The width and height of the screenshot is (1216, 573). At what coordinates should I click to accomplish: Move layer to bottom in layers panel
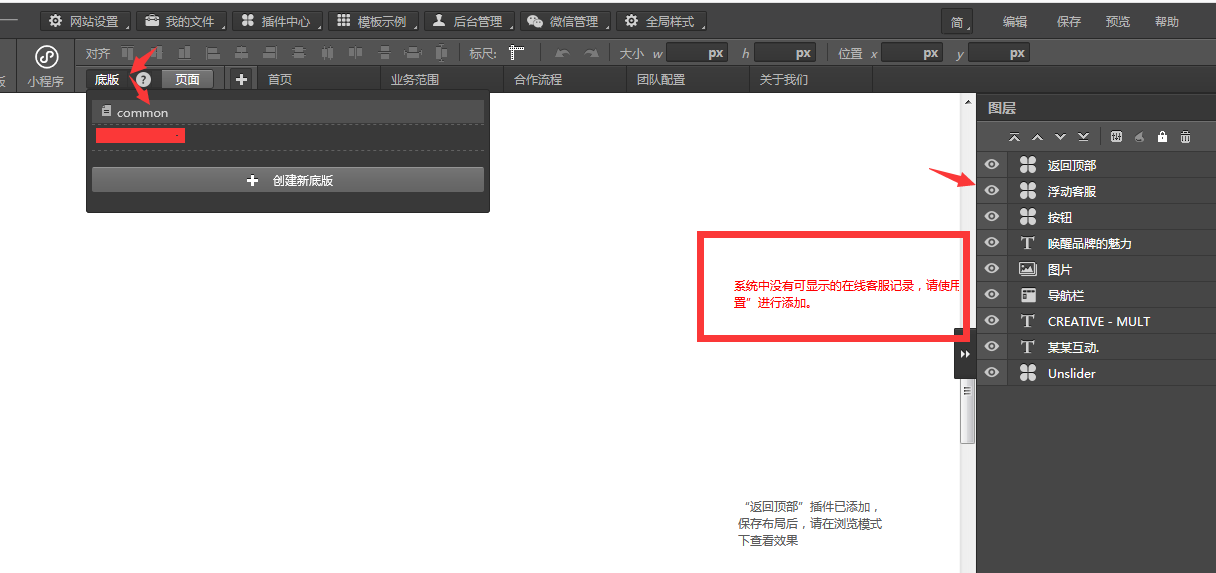[1083, 137]
